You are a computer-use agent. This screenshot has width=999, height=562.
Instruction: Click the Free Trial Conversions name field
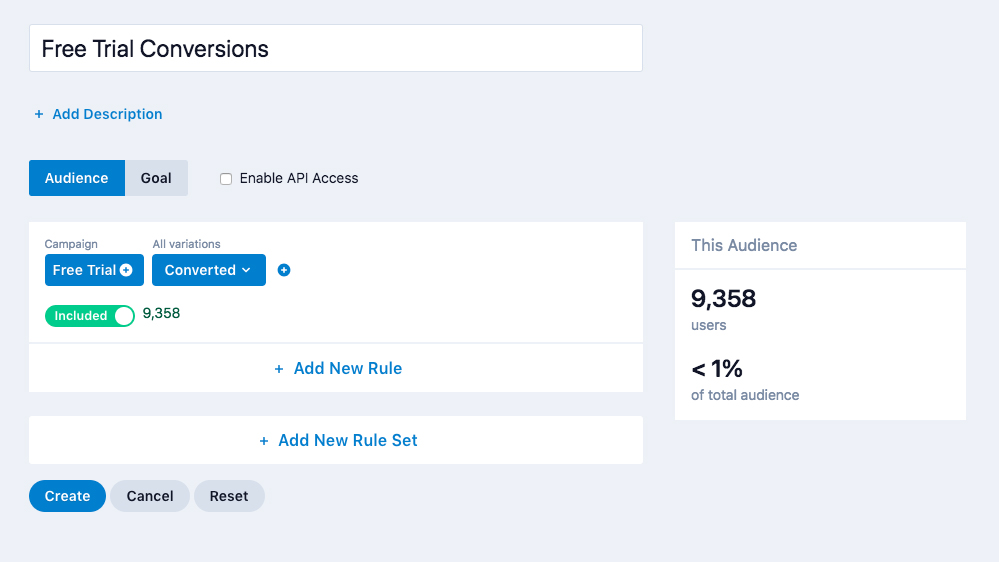pyautogui.click(x=336, y=48)
